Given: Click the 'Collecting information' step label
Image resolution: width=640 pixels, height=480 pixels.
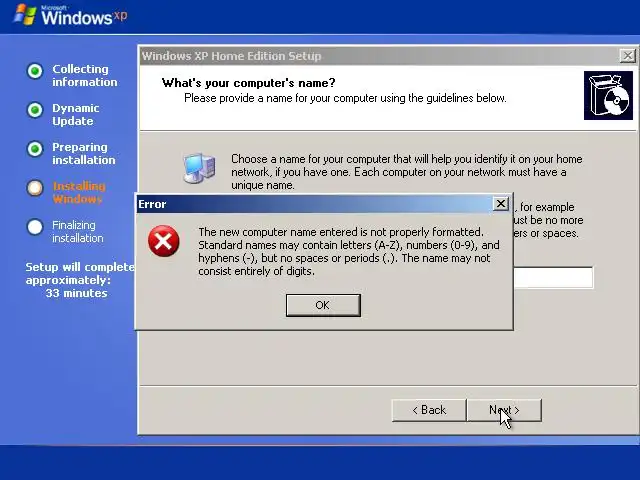Looking at the screenshot, I should (84, 76).
